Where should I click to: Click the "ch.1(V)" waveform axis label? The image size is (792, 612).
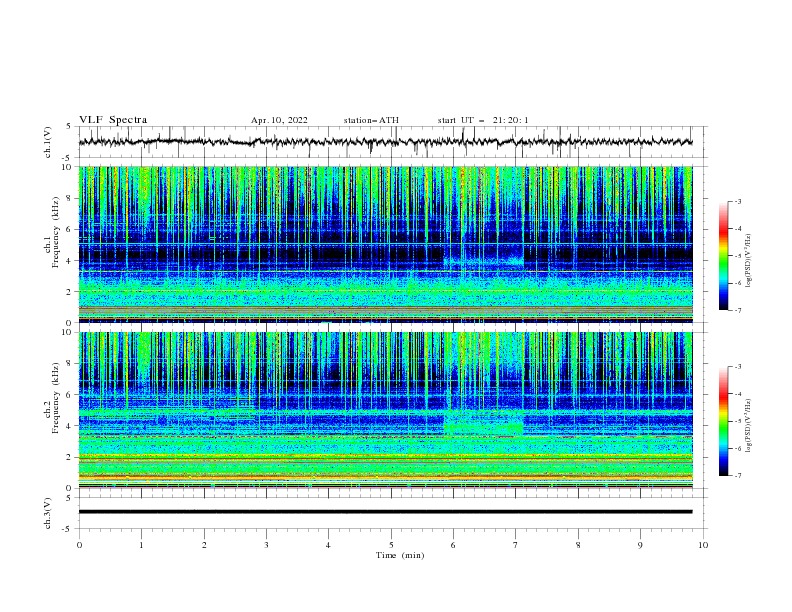48,142
